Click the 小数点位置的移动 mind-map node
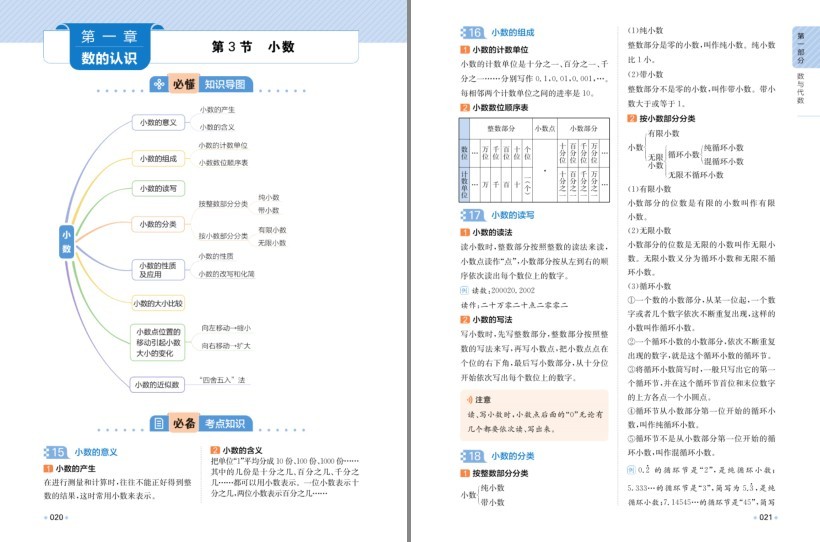 click(x=158, y=343)
